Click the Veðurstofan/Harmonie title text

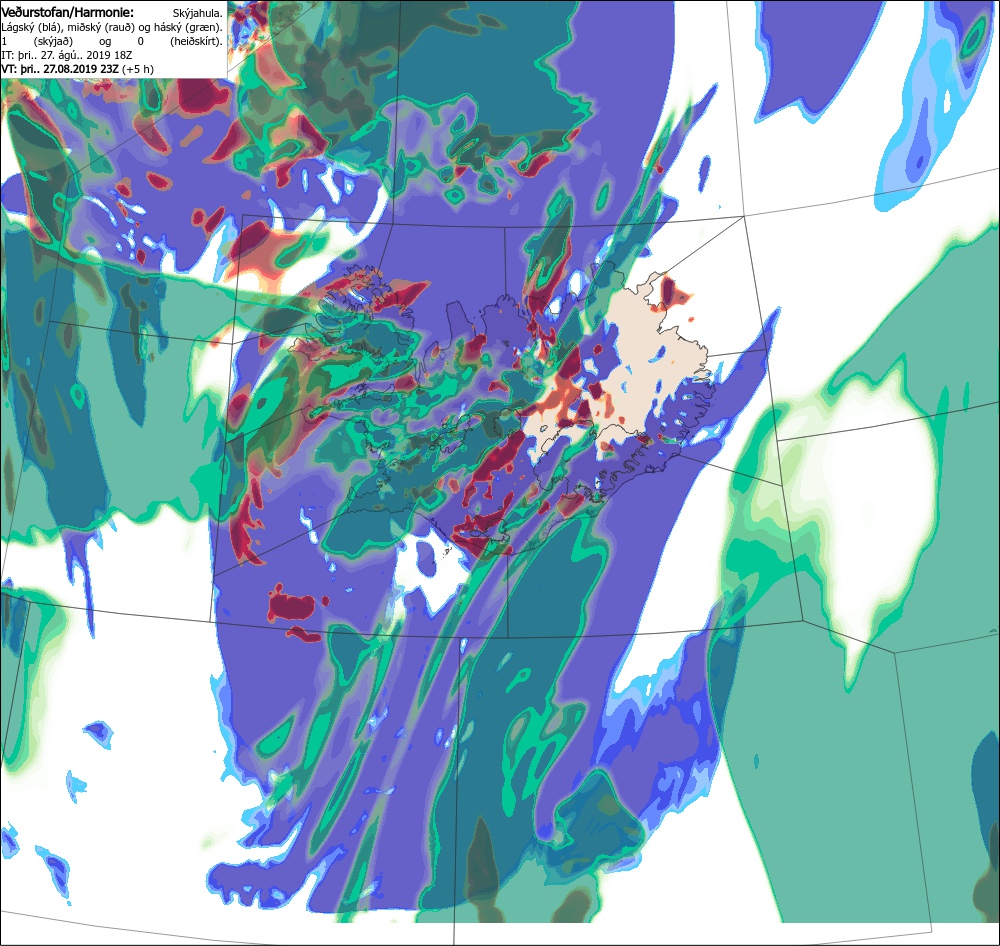click(68, 13)
